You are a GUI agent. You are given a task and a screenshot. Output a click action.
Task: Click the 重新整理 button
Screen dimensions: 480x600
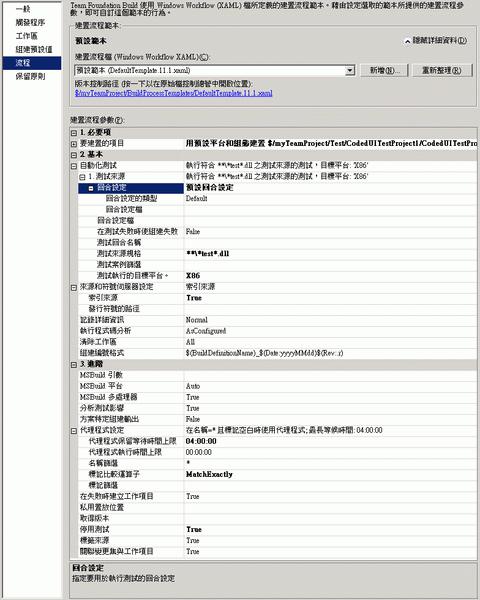[442, 70]
